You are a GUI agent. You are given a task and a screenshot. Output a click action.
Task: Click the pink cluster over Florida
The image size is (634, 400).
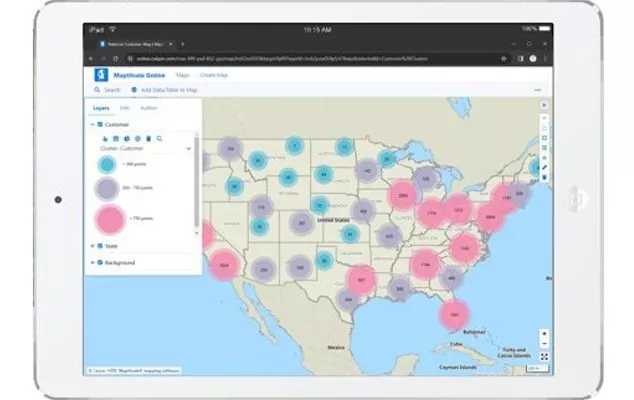(x=455, y=315)
